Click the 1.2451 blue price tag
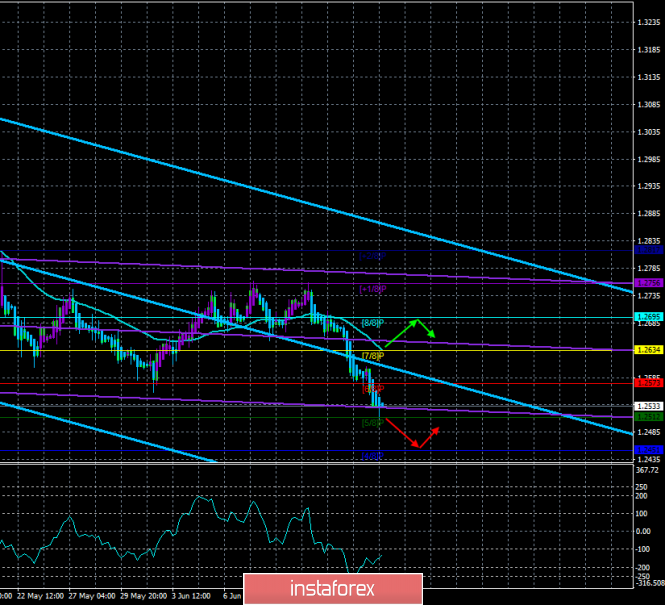Image resolution: width=665 pixels, height=605 pixels. 648,450
